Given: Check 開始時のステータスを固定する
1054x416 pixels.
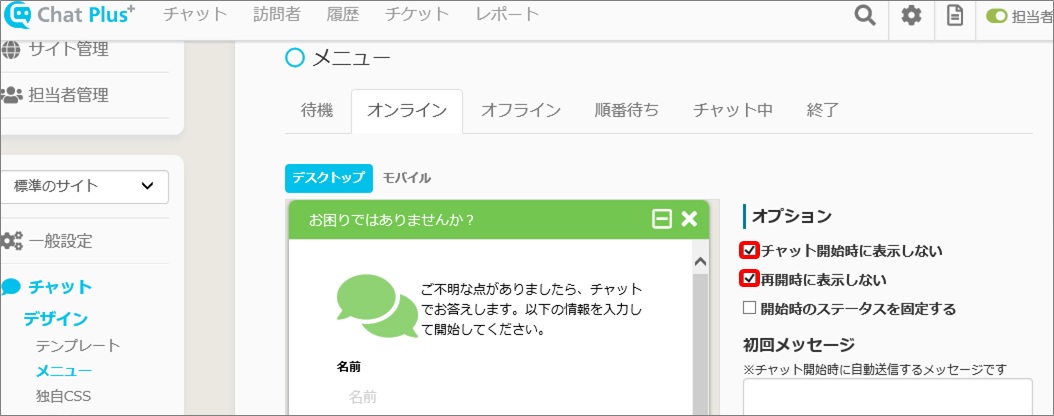Looking at the screenshot, I should click(749, 308).
